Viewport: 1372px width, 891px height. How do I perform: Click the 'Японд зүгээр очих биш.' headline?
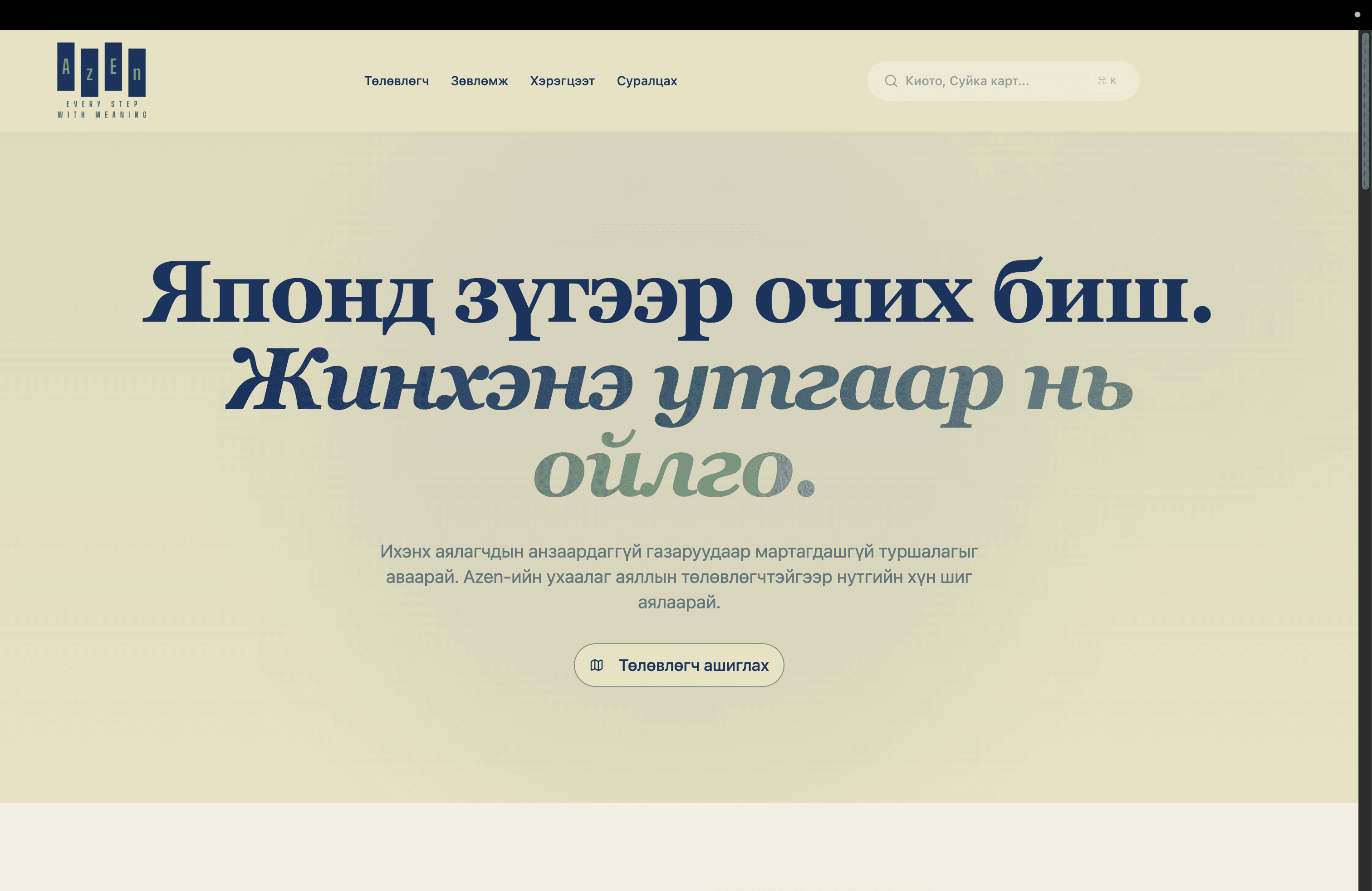pyautogui.click(x=678, y=295)
